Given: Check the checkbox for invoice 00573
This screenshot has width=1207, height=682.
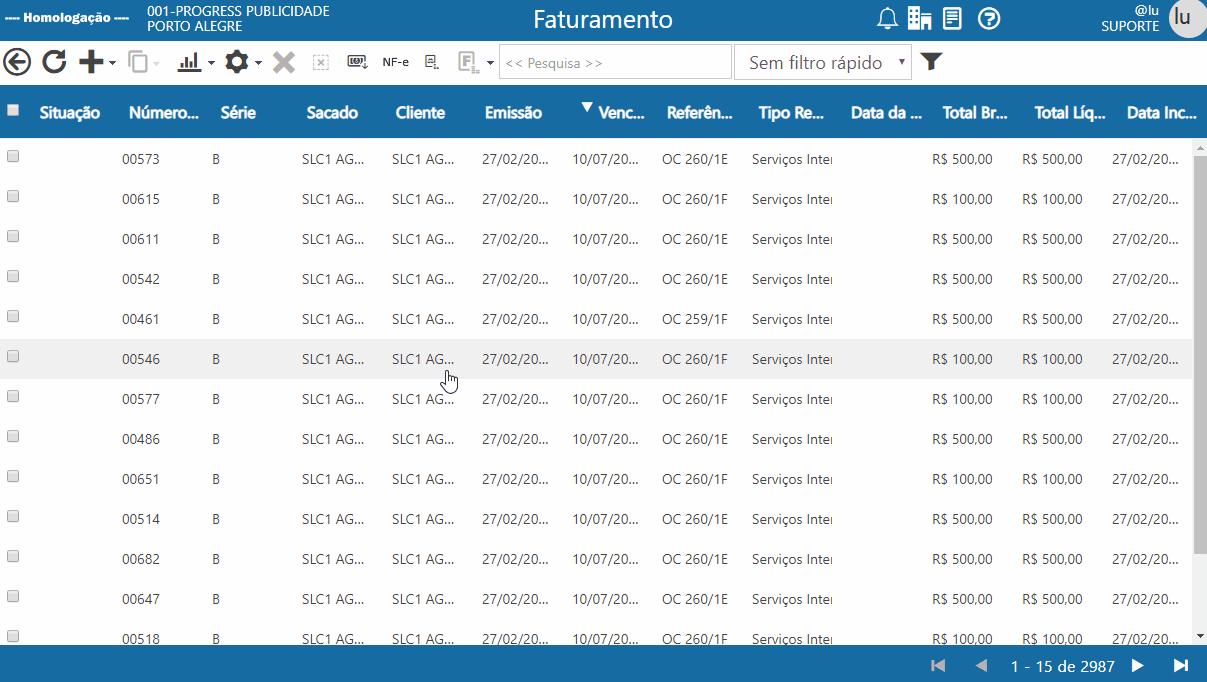Looking at the screenshot, I should click(x=13, y=157).
